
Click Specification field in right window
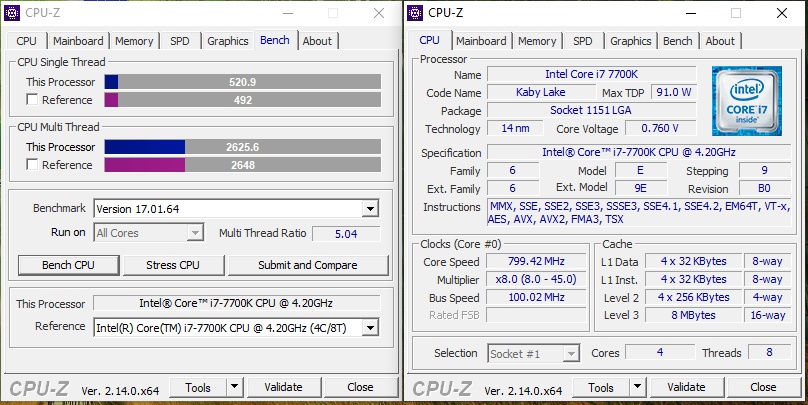[x=639, y=153]
